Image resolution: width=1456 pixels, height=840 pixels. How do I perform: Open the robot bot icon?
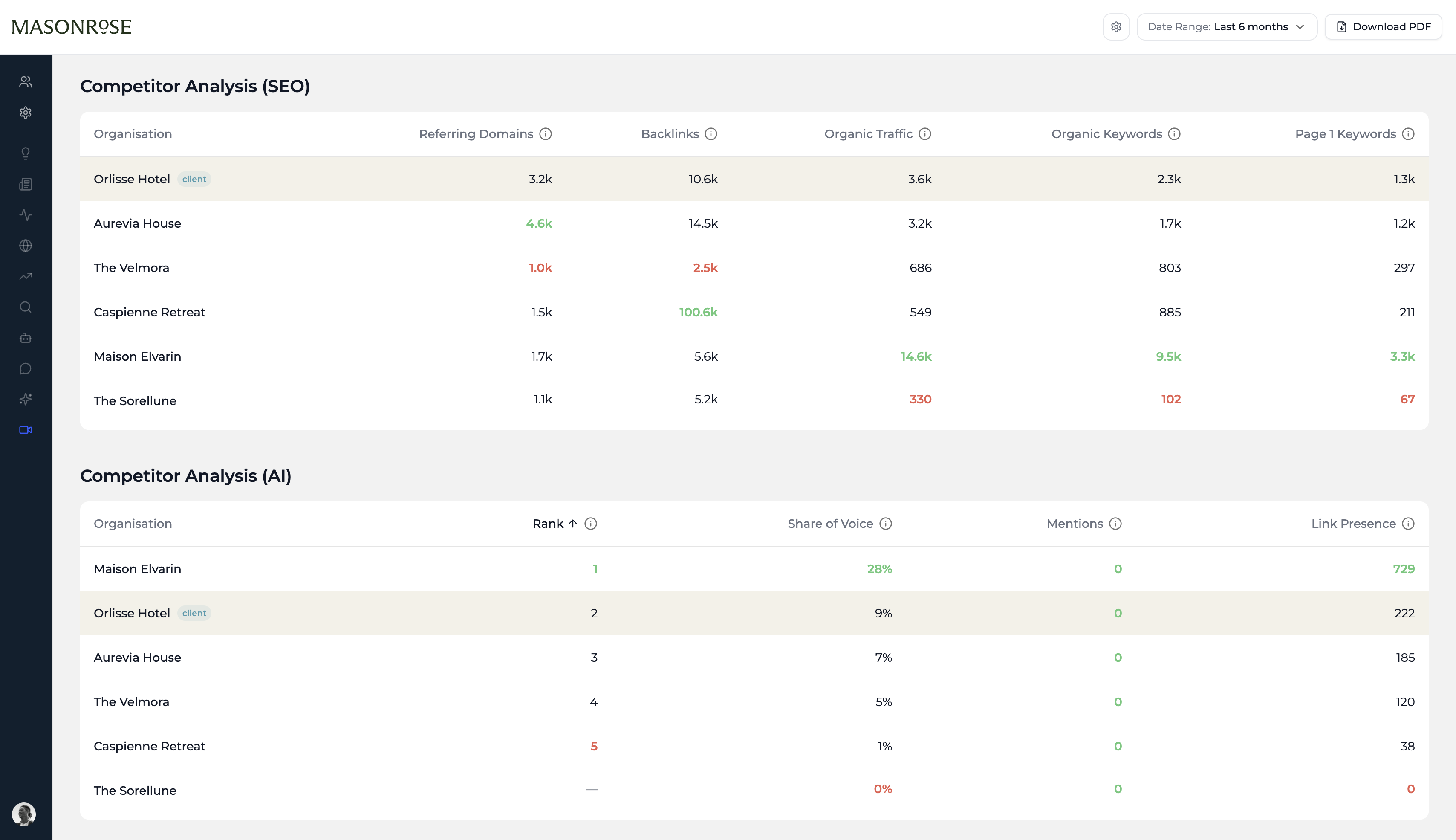pos(26,338)
